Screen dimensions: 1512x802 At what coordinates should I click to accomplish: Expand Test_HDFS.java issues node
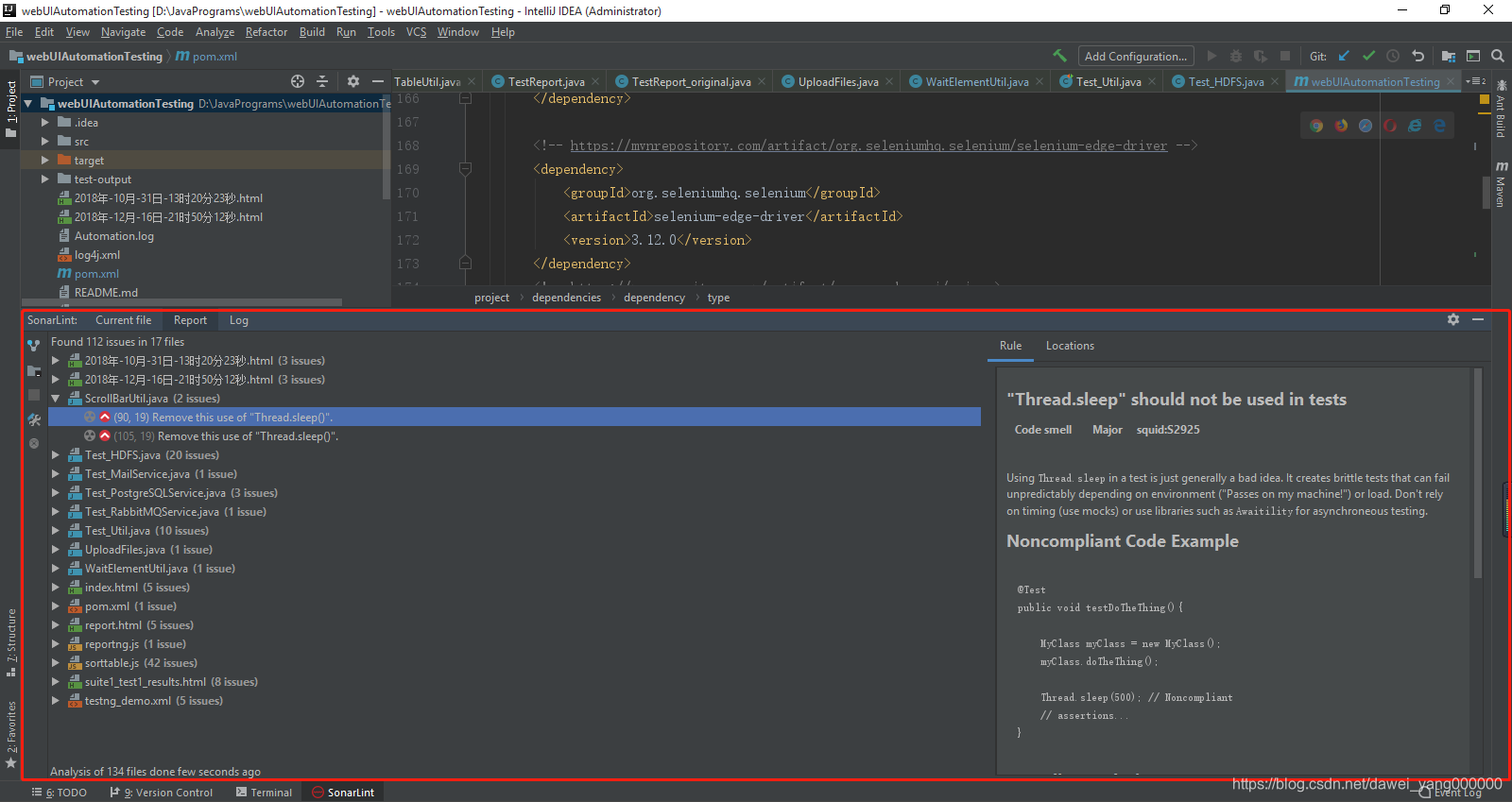click(x=56, y=455)
